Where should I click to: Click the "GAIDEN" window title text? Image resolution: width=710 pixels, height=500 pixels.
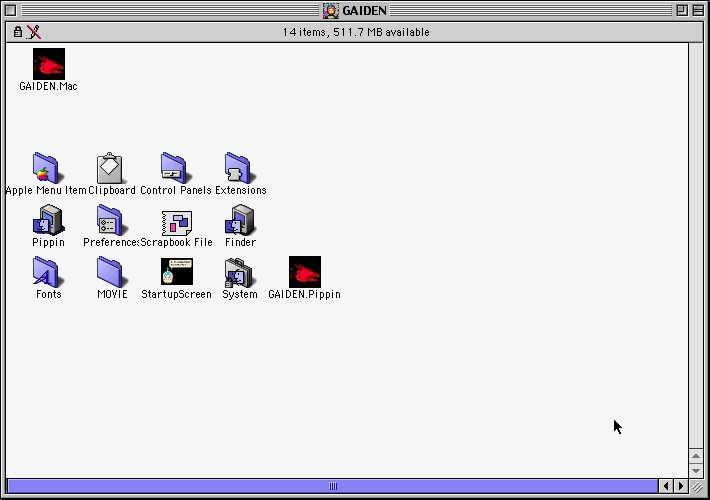click(365, 10)
